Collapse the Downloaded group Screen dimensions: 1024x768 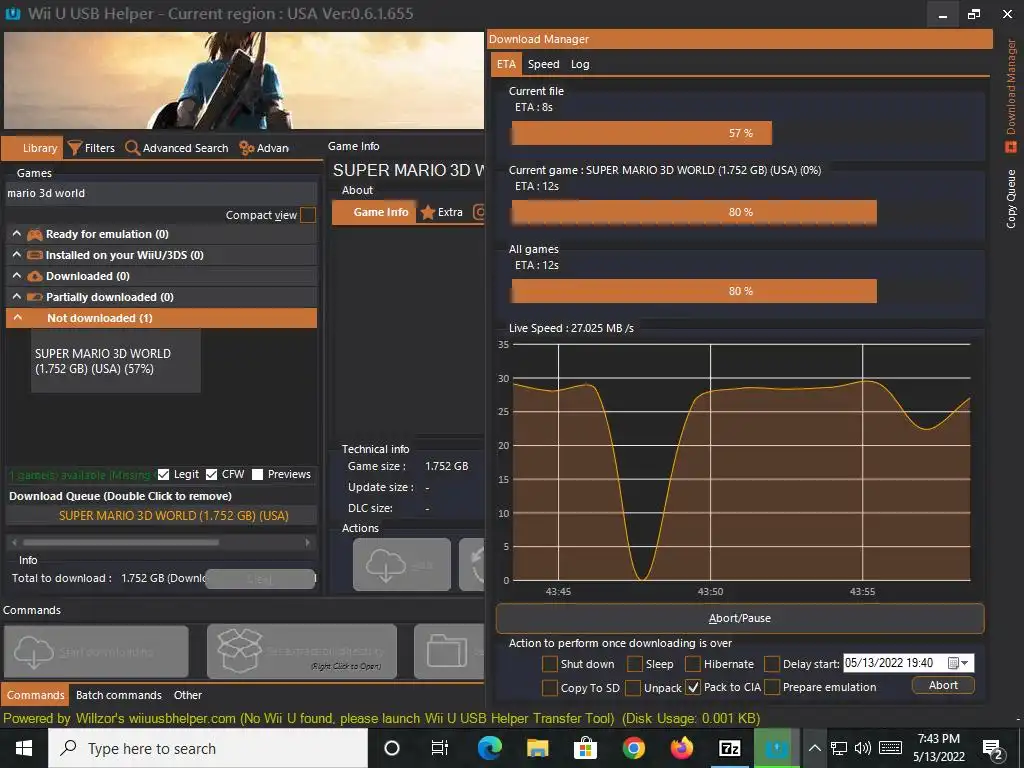click(17, 276)
